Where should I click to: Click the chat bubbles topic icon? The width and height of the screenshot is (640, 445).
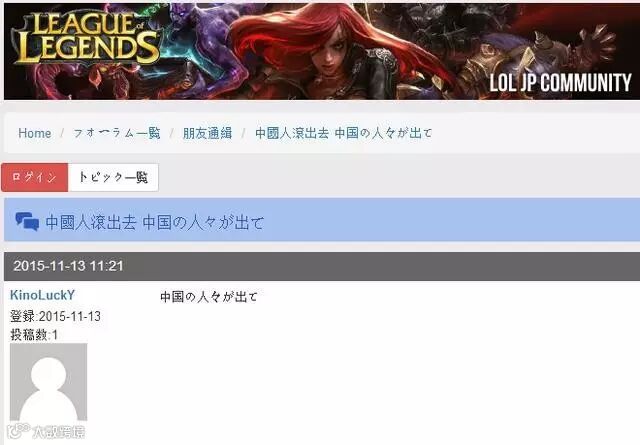(27, 222)
